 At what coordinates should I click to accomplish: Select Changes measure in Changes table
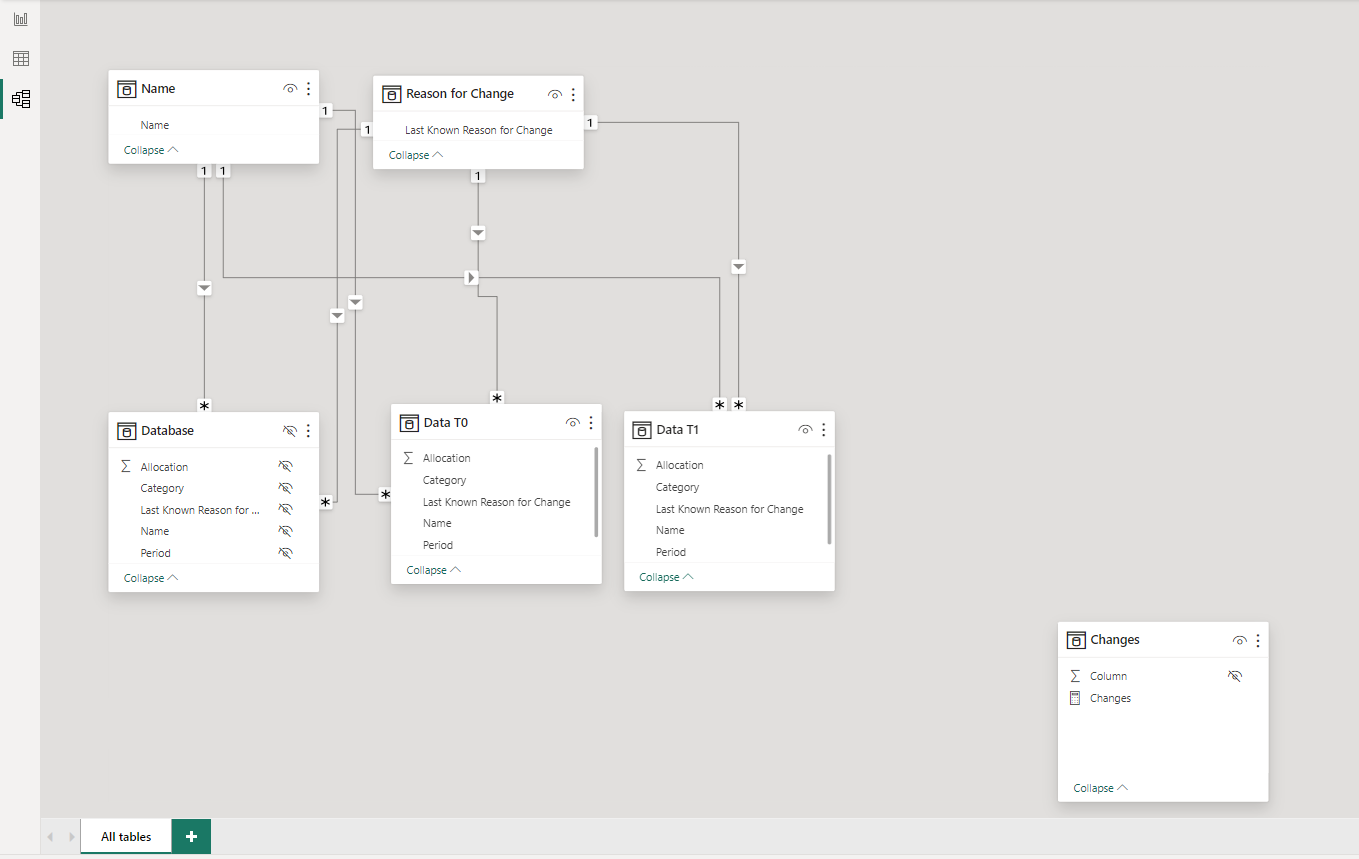click(x=1111, y=698)
